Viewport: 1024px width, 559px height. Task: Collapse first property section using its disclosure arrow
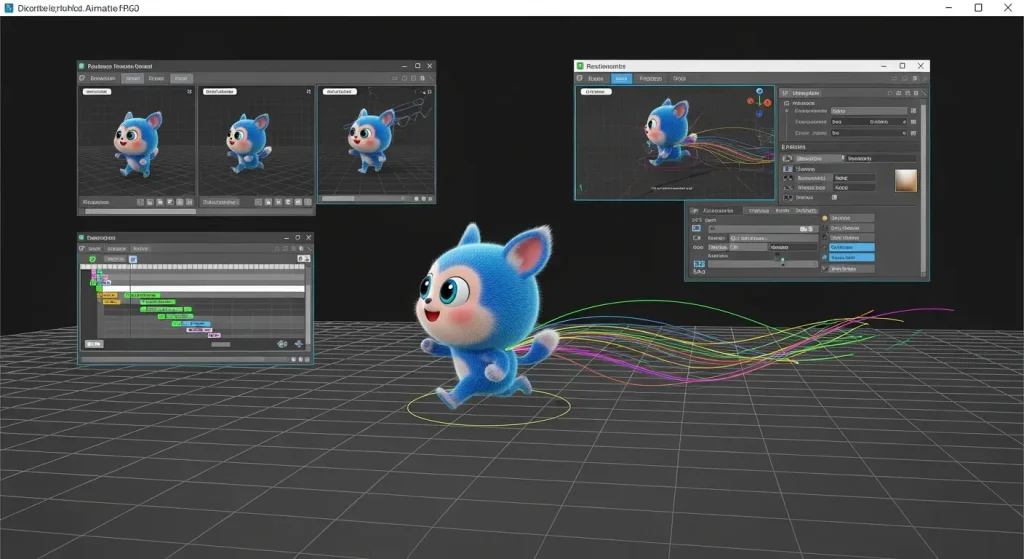(x=787, y=101)
